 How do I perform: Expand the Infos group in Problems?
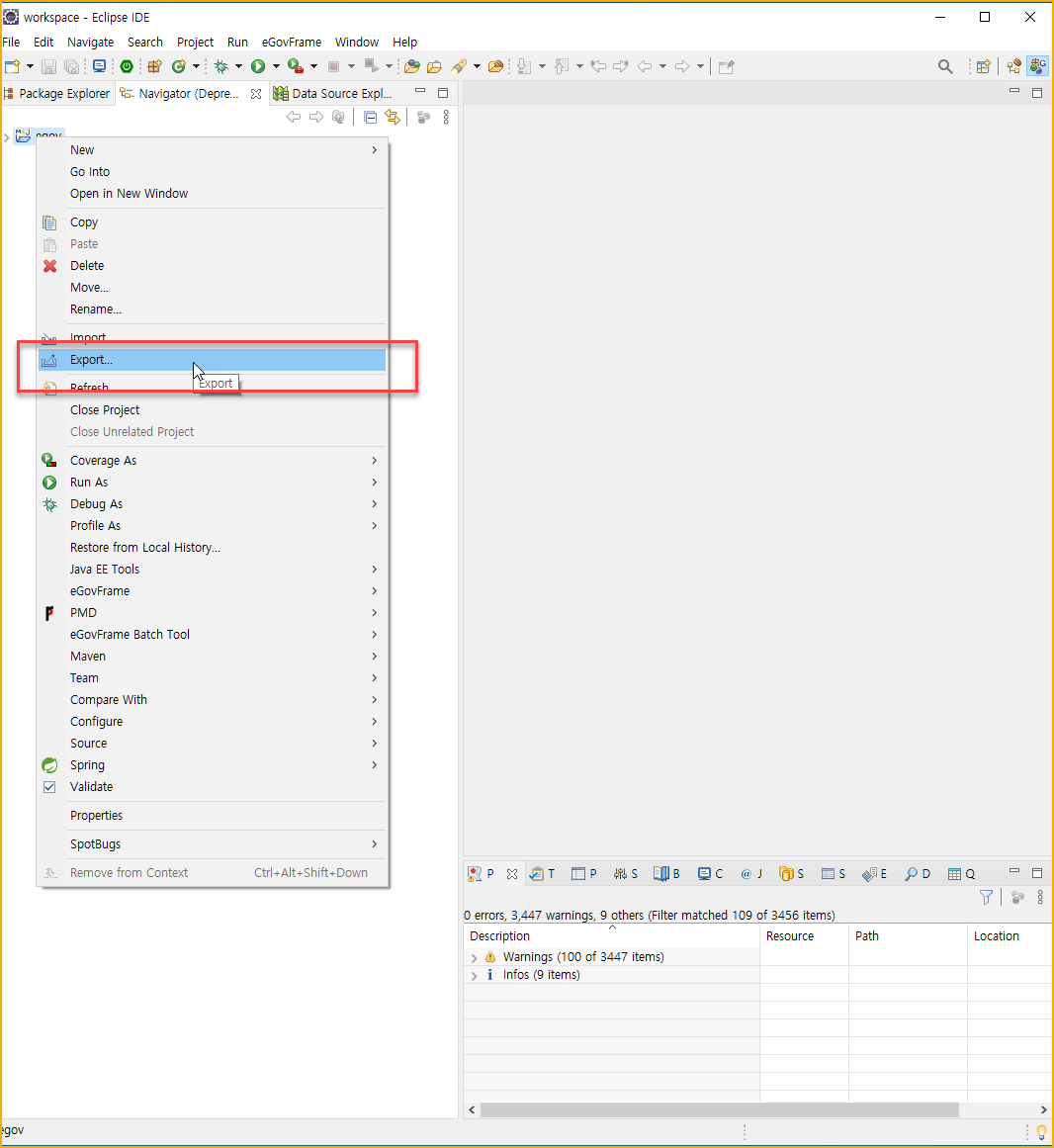474,975
